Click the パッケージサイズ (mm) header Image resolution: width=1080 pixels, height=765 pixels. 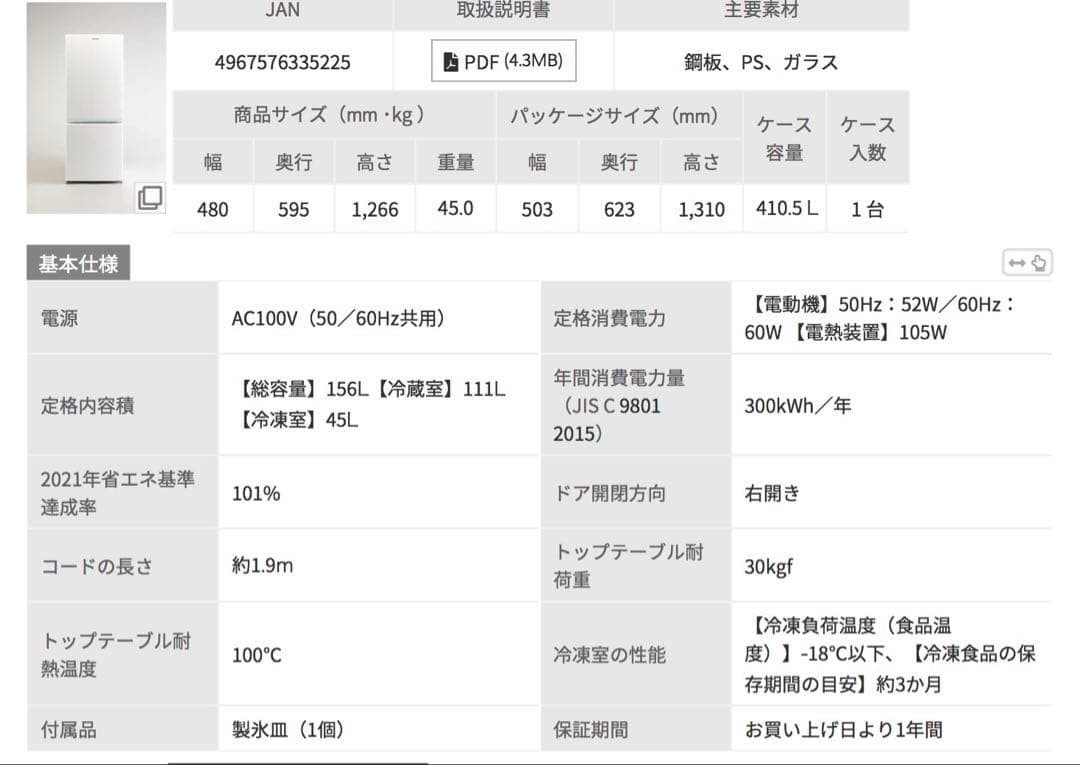(619, 115)
